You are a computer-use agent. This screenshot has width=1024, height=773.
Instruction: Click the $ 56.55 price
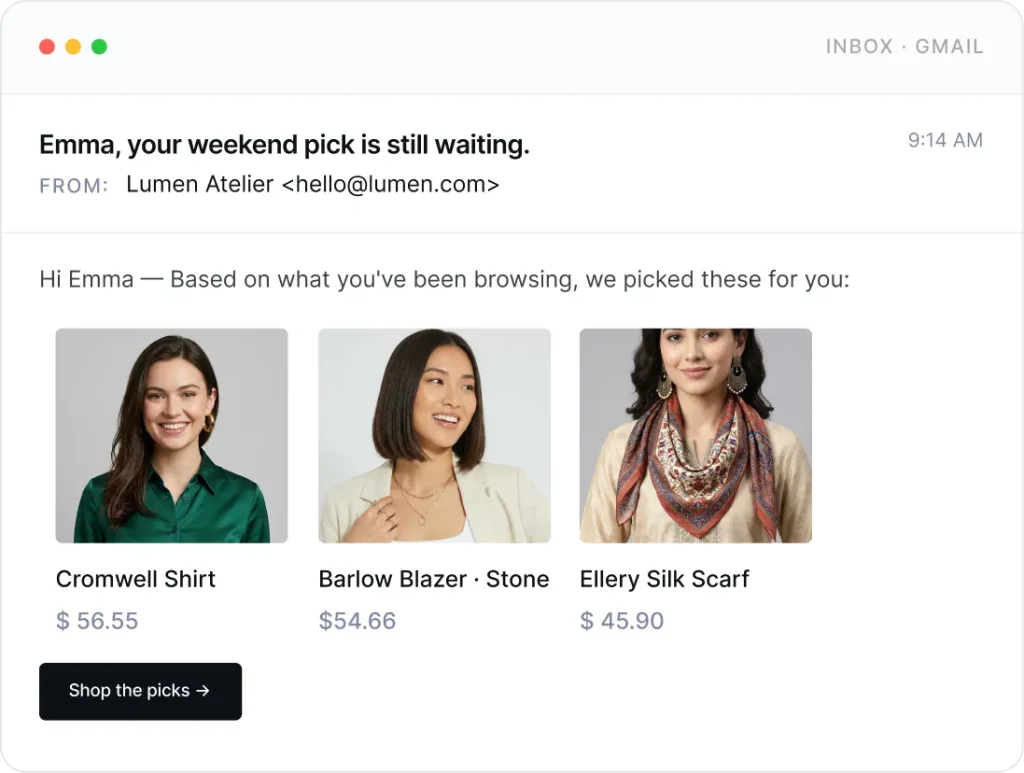(97, 620)
